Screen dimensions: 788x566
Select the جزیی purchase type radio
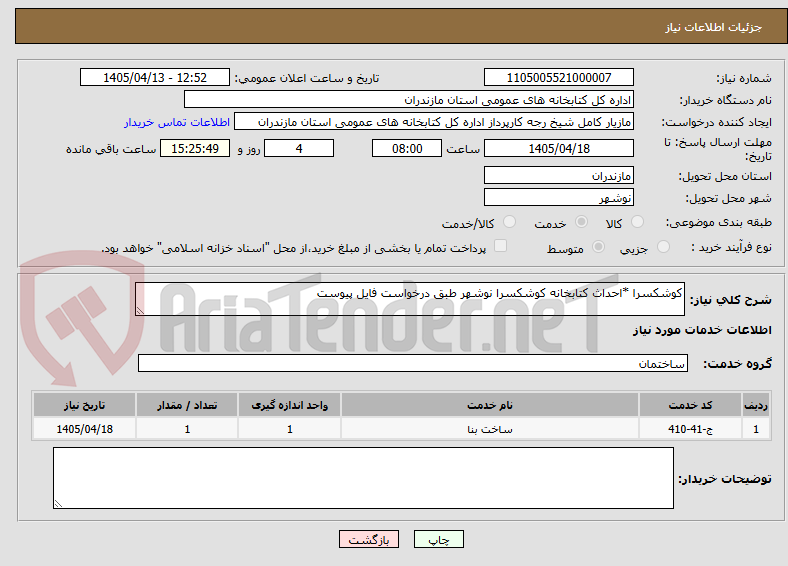(x=663, y=247)
